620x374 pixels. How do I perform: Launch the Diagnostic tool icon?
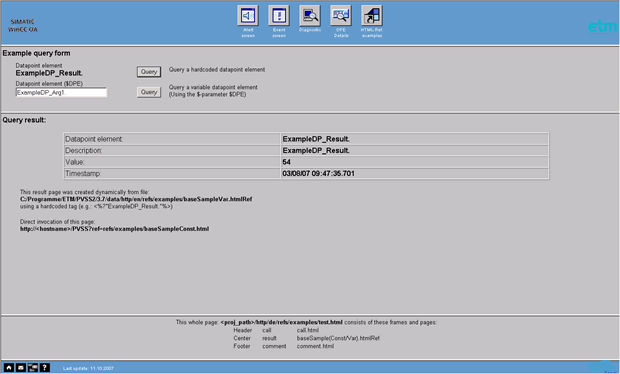pos(310,16)
